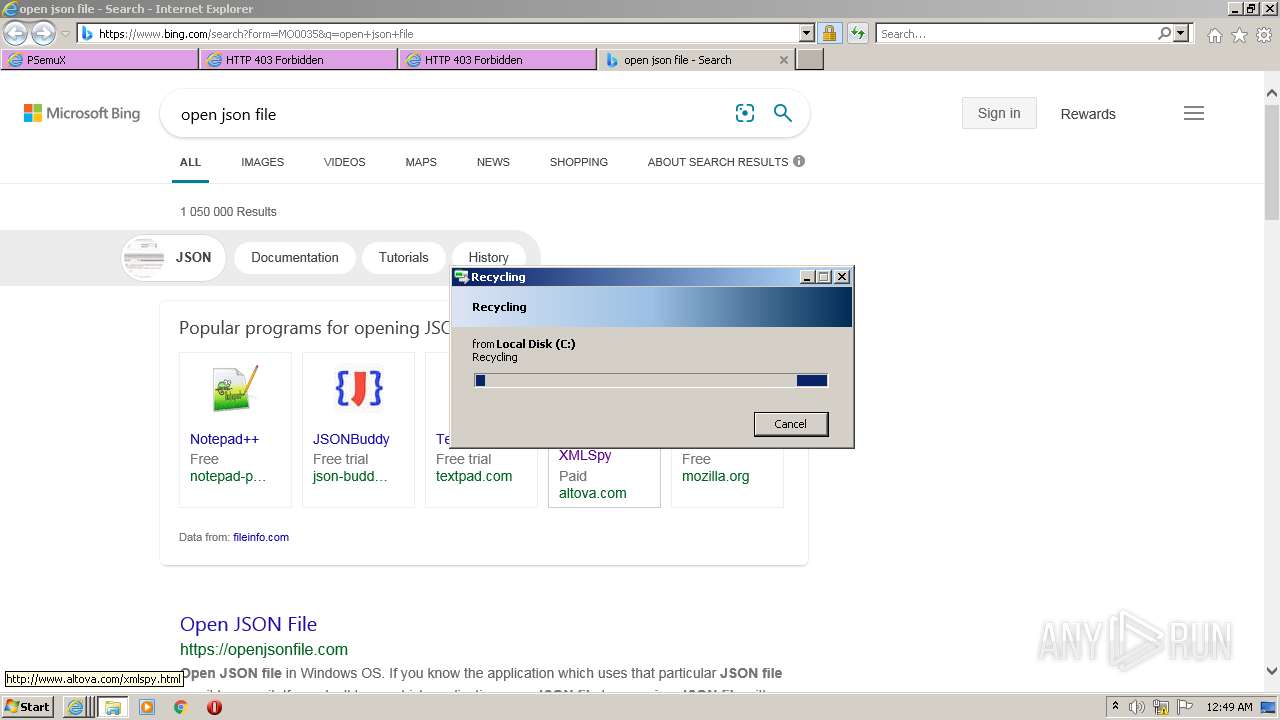Click the JSONBuddy program icon

coord(358,388)
